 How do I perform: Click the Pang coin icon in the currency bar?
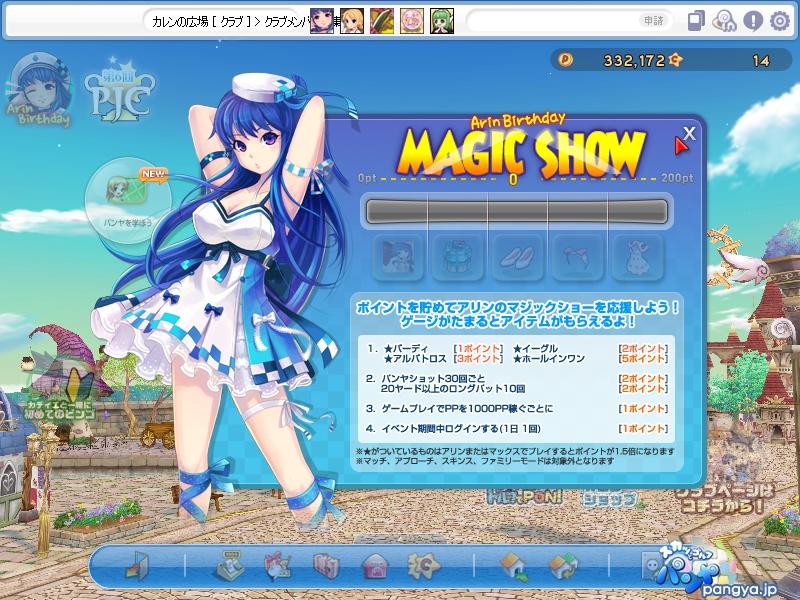(x=565, y=60)
